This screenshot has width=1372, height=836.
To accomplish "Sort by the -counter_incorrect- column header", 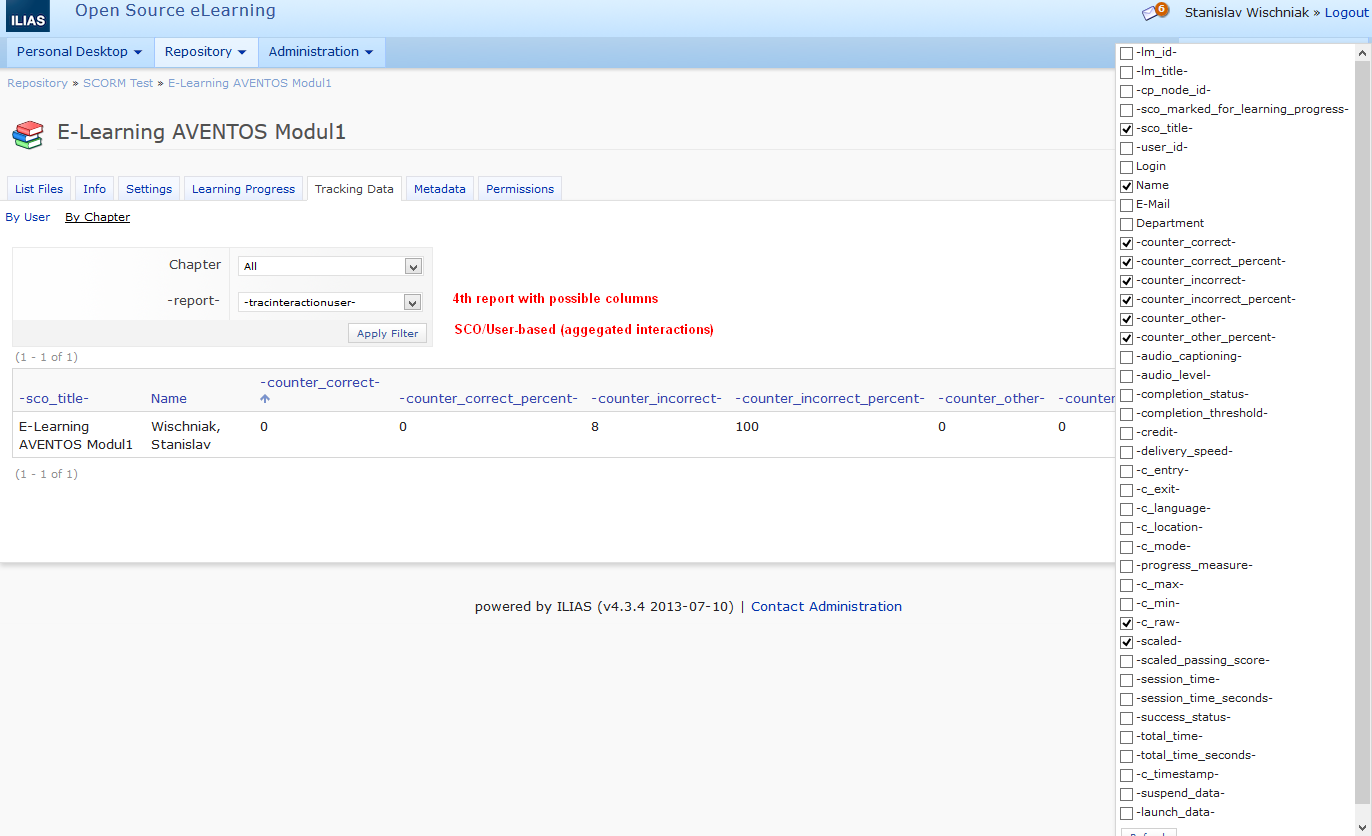I will (656, 399).
